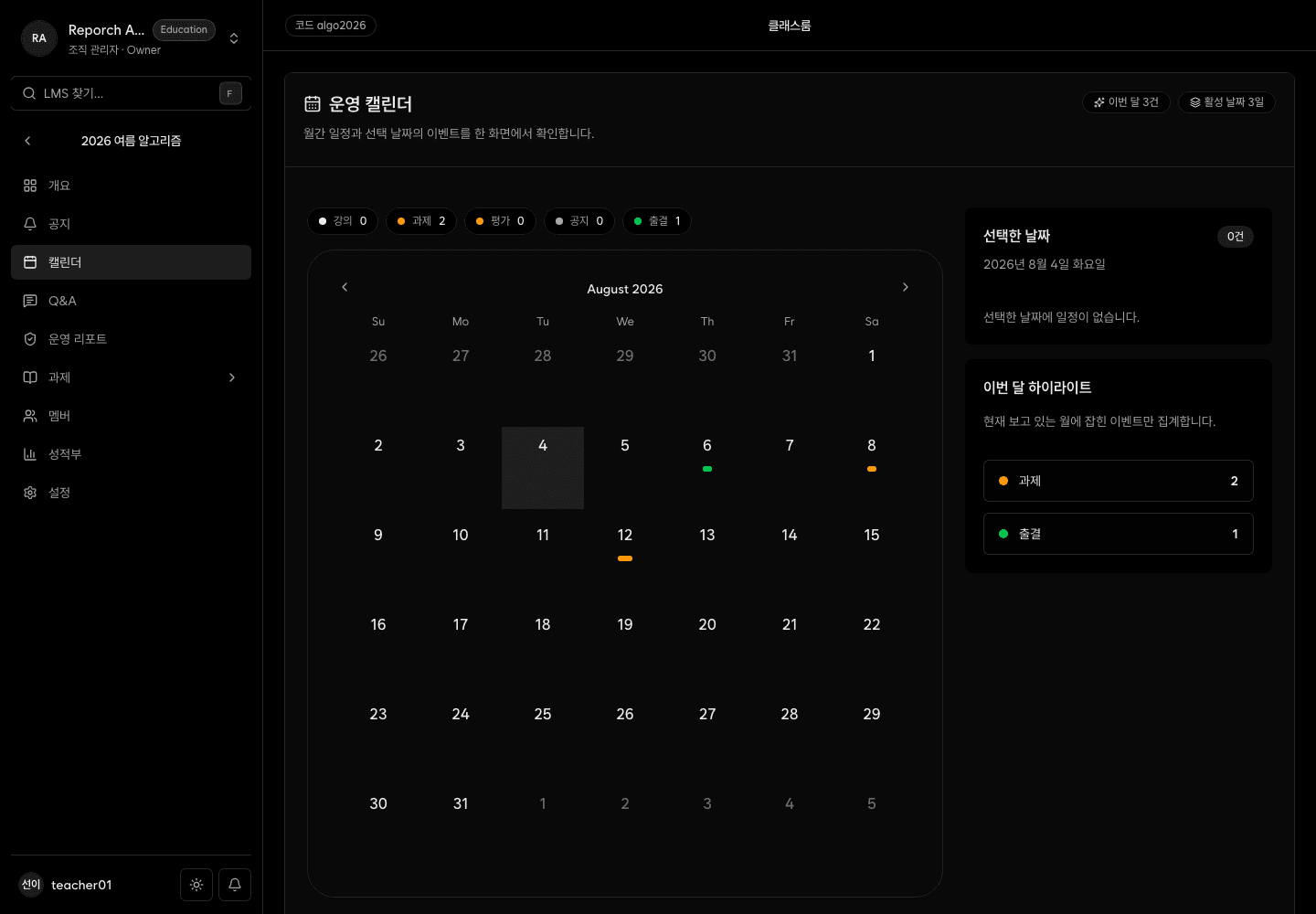Open the 성적부 gradebook chart icon
The height and width of the screenshot is (914, 1316).
coord(30,454)
